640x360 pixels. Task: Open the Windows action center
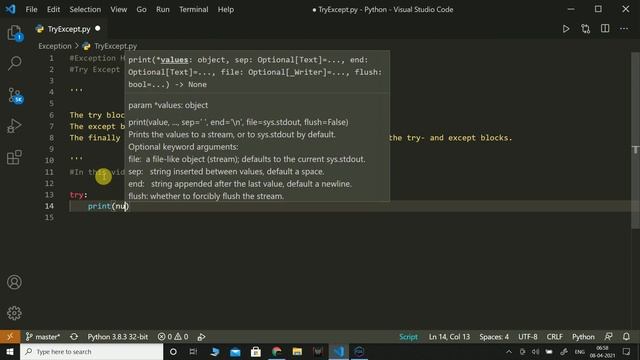coord(626,351)
